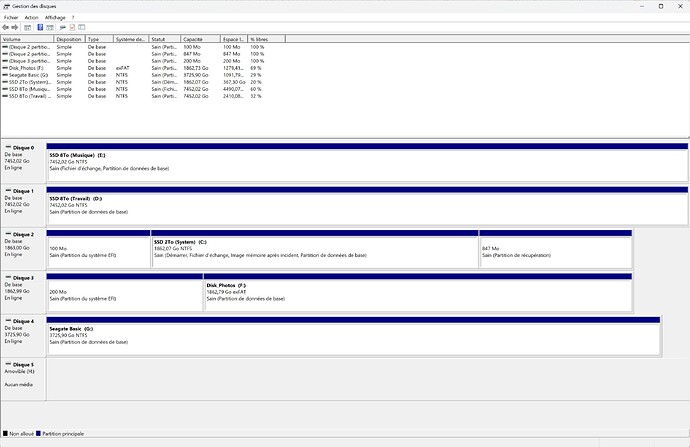Open Help via the blue question-mark icon
The image size is (690, 447).
pos(40,27)
